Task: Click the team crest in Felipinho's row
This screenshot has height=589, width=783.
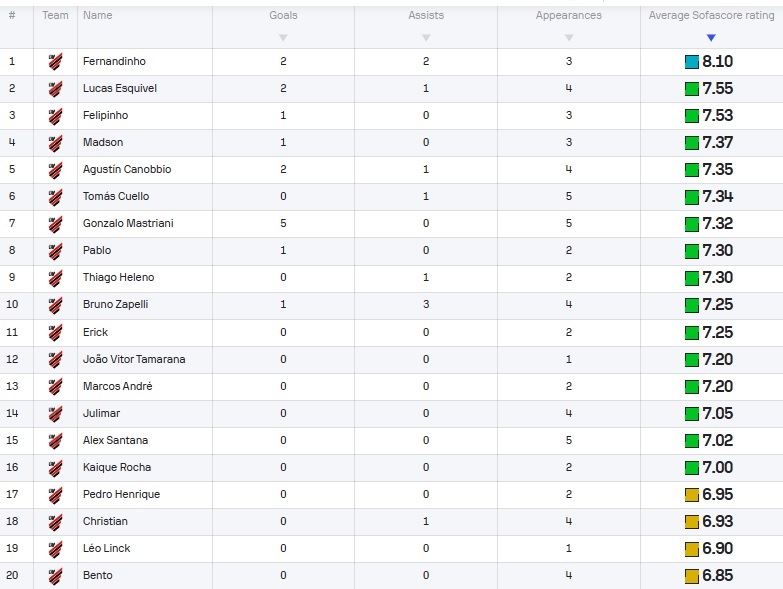Action: tap(55, 116)
